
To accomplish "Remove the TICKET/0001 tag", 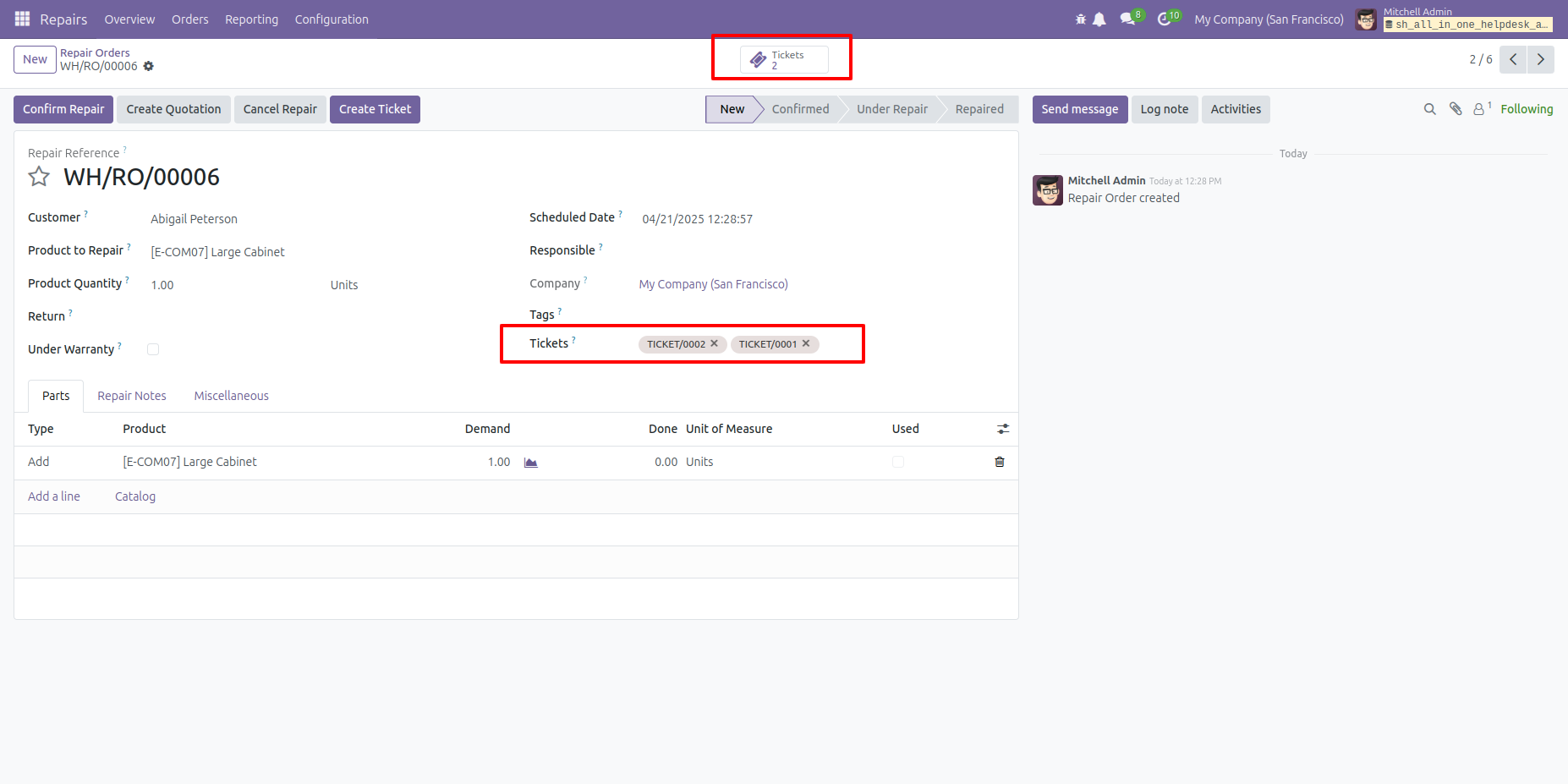I will [806, 343].
